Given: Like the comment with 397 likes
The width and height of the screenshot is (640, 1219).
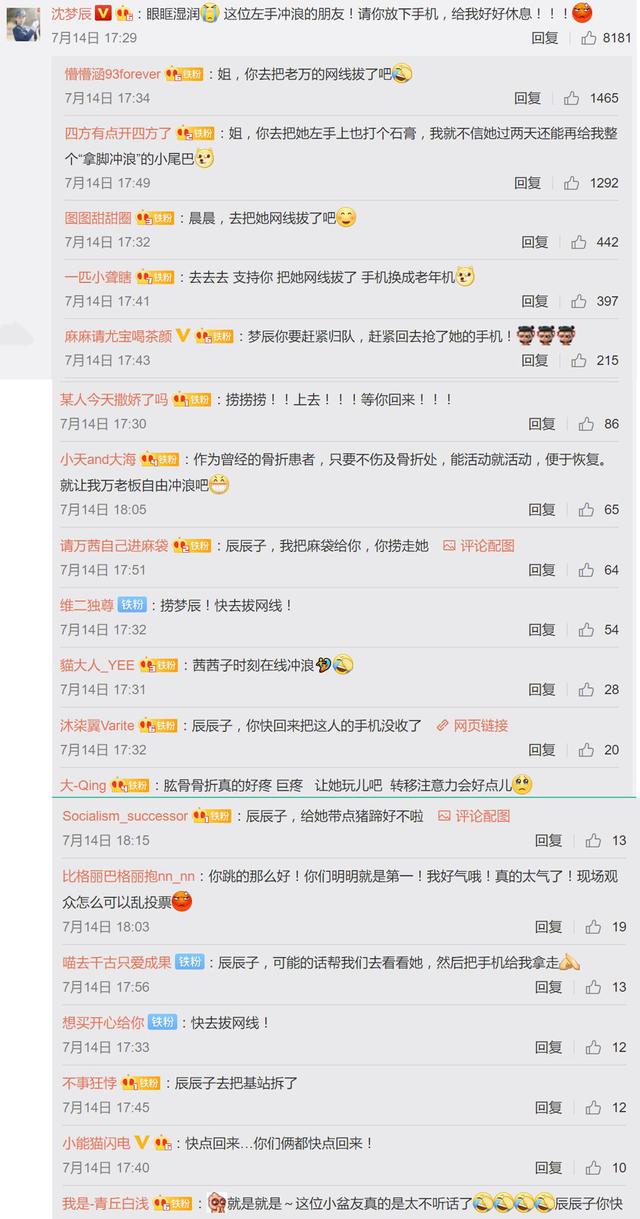Looking at the screenshot, I should point(578,301).
